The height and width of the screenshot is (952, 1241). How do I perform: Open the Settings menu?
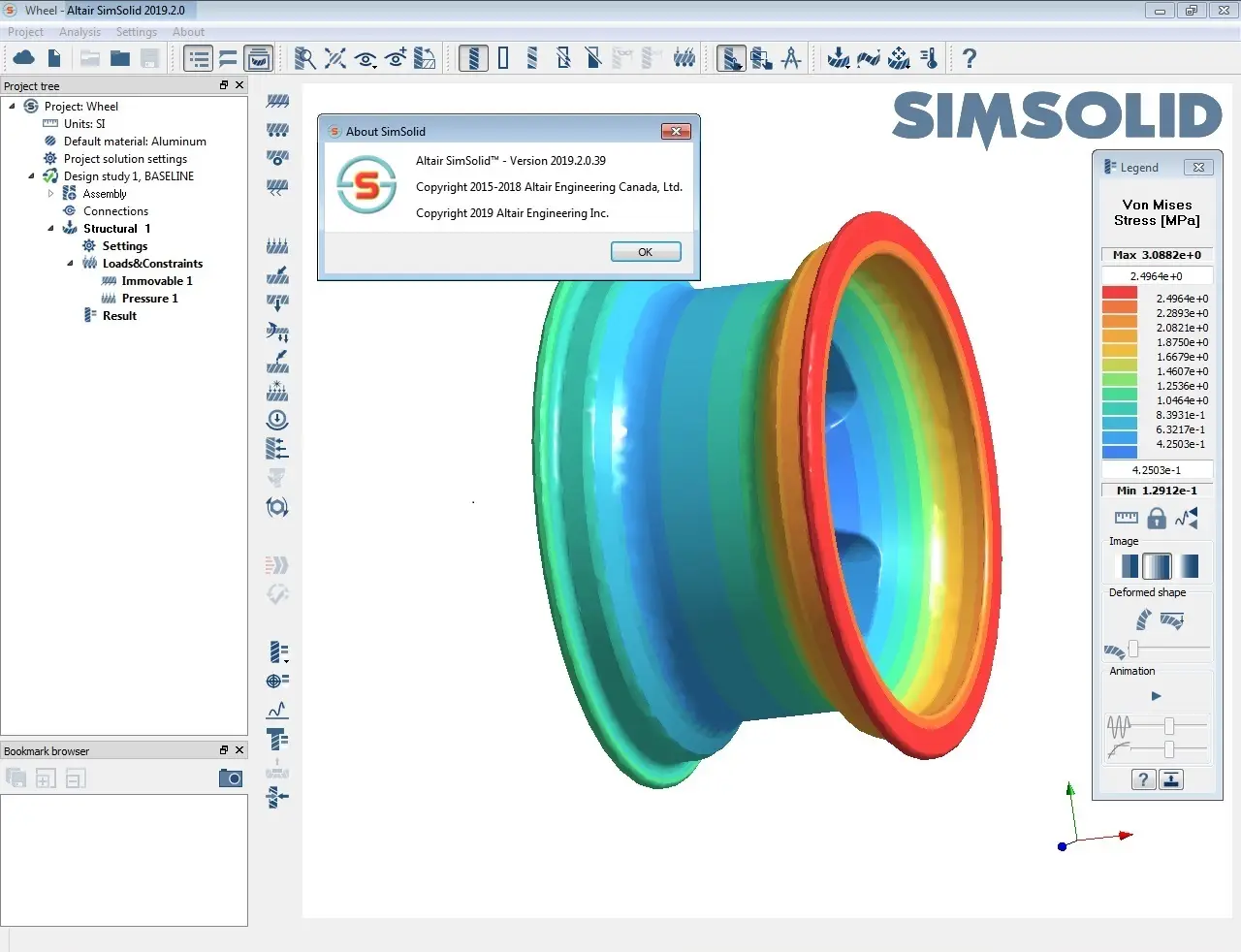pyautogui.click(x=136, y=32)
